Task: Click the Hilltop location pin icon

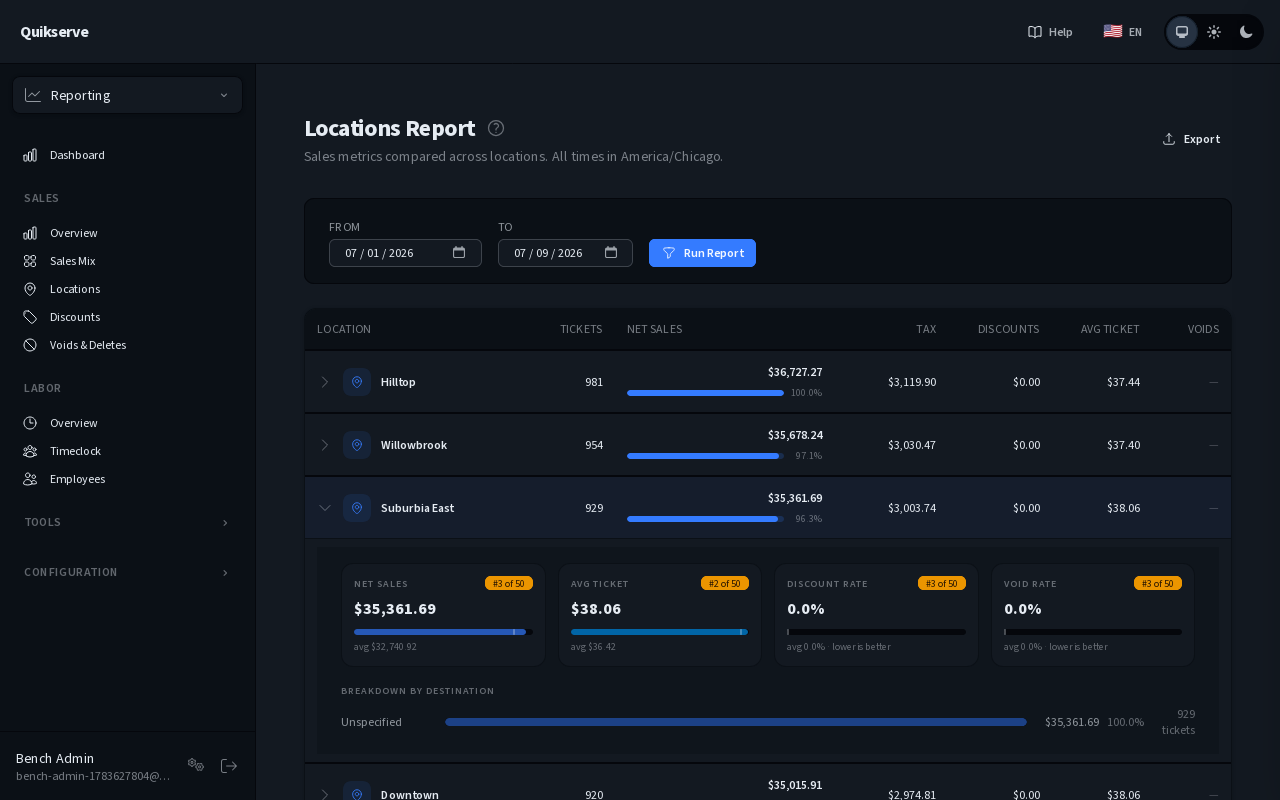Action: coord(357,382)
